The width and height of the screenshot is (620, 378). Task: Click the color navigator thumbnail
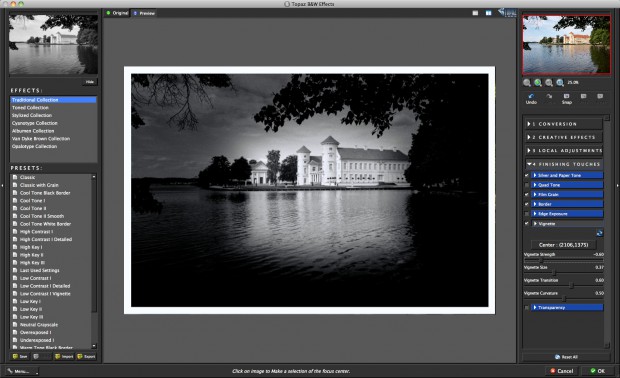566,45
